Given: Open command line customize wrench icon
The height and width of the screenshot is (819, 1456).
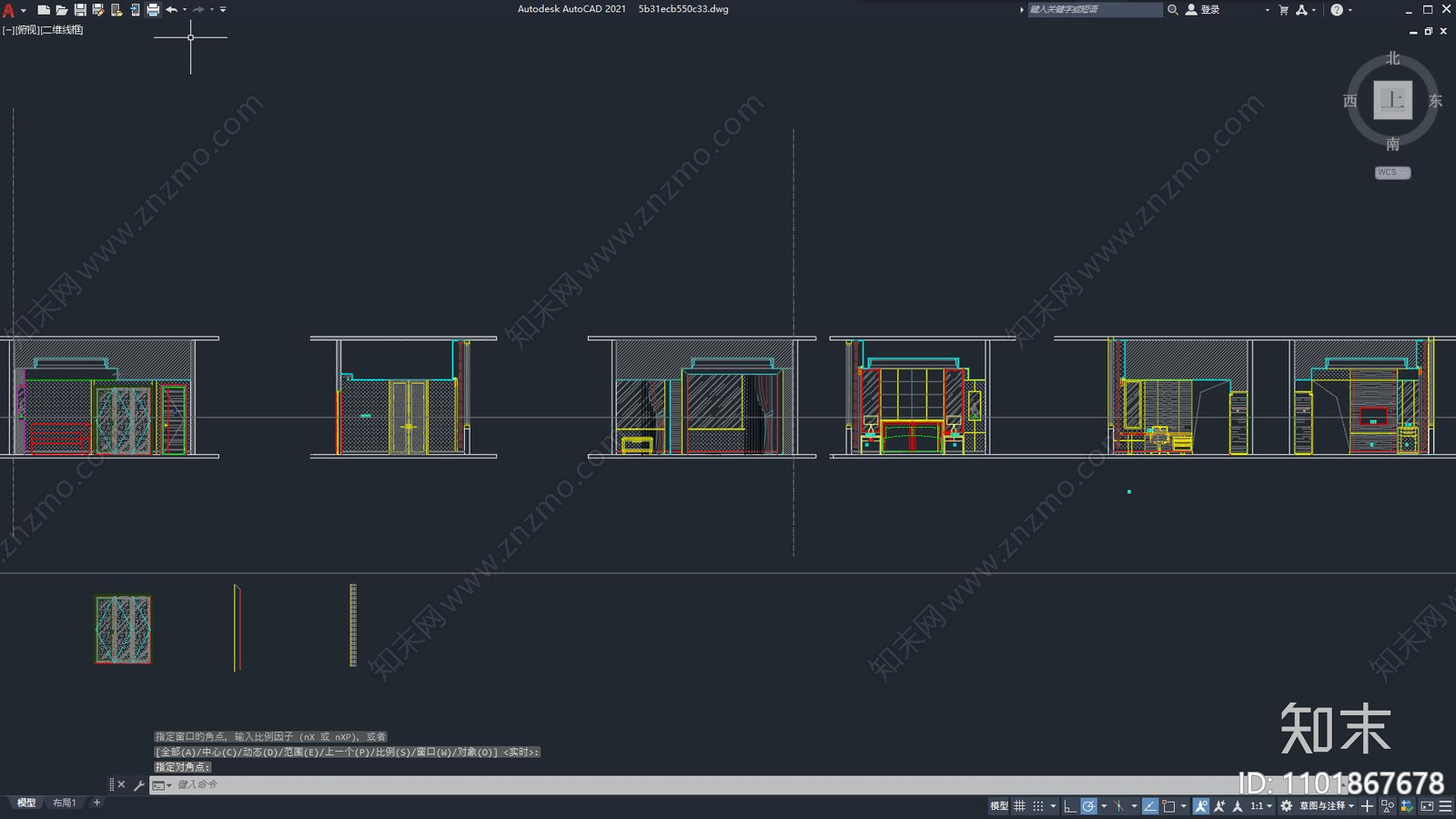Looking at the screenshot, I should click(x=138, y=784).
